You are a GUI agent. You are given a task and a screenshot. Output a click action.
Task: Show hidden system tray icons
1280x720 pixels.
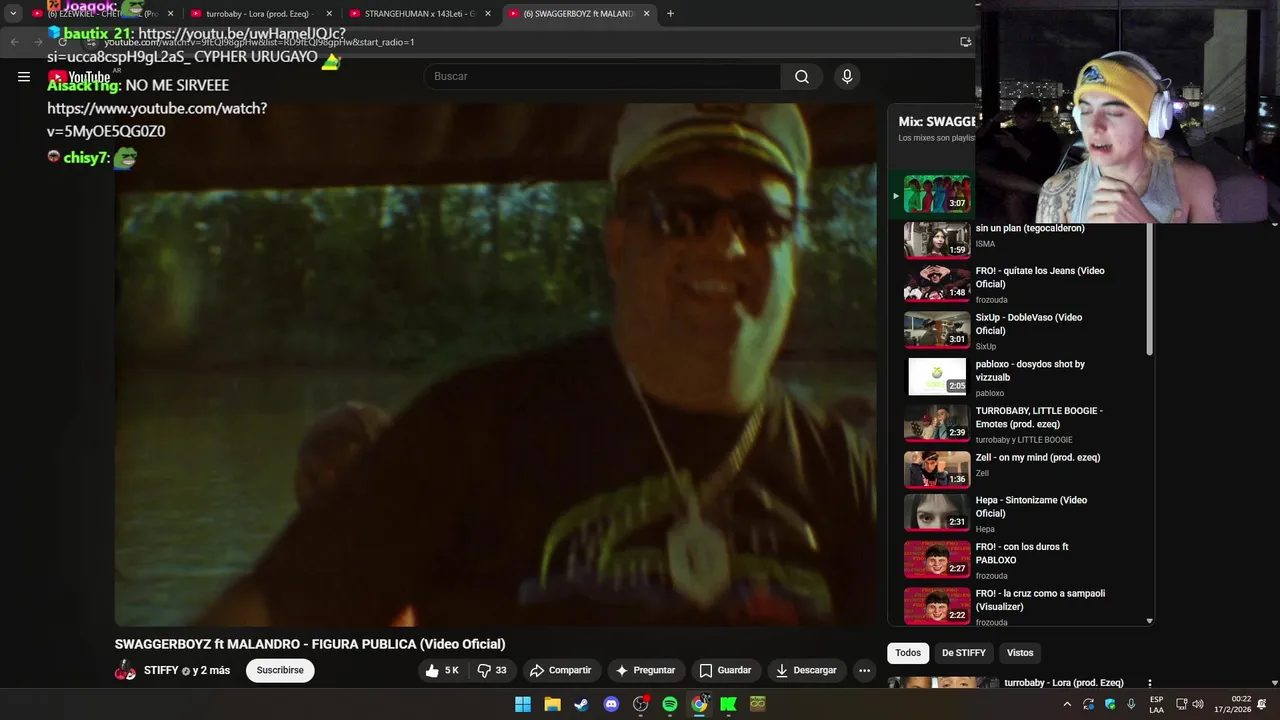click(x=1067, y=704)
